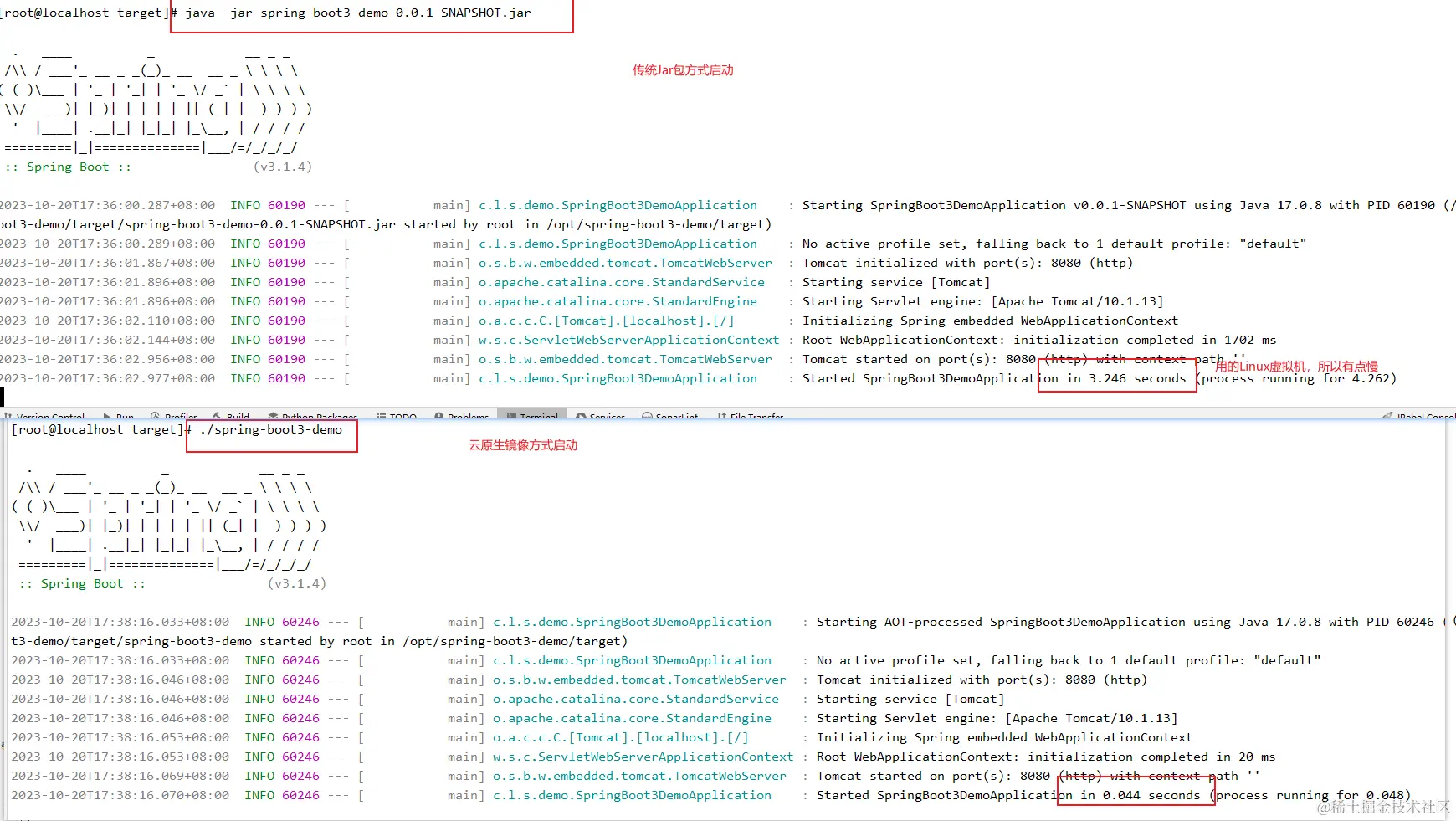Viewport: 1456px width, 821px height.
Task: Click the timestamp ending '17:36:01.867+08:00'
Action: (107, 263)
